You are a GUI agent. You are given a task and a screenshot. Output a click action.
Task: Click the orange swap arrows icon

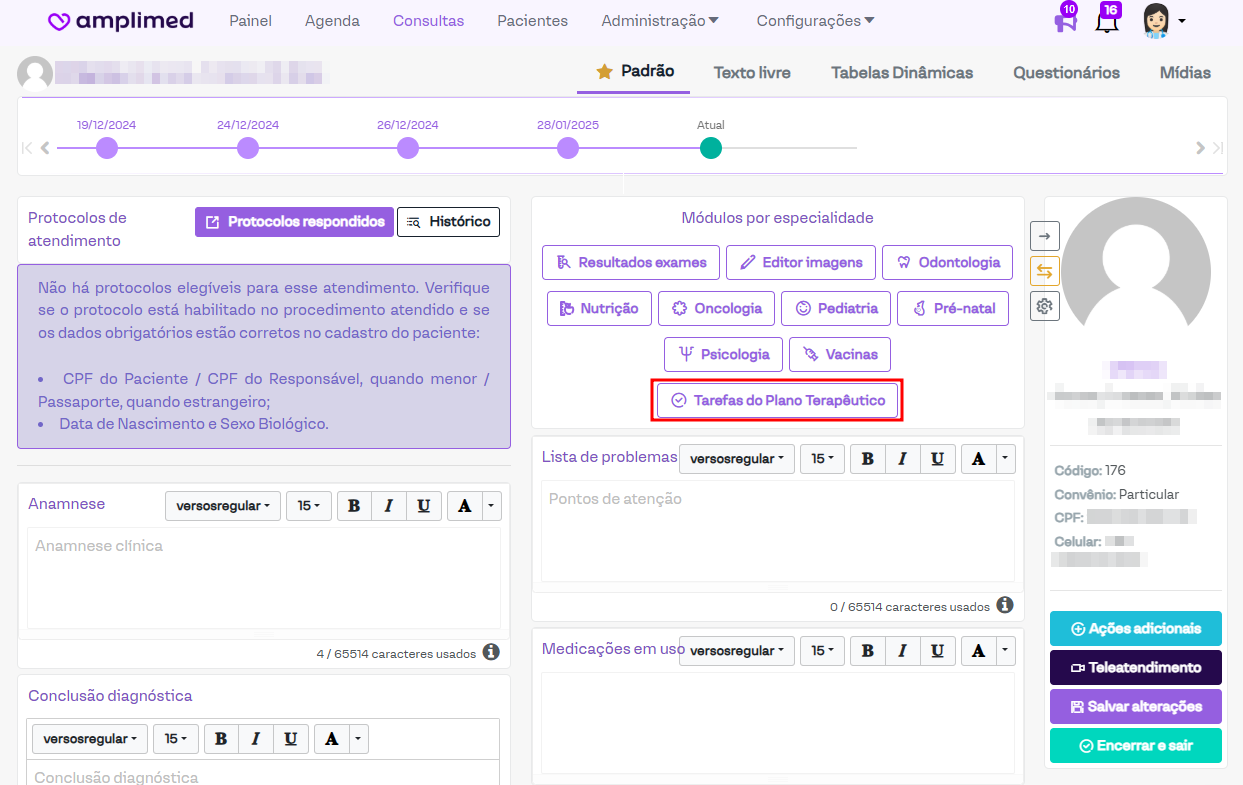(1045, 271)
